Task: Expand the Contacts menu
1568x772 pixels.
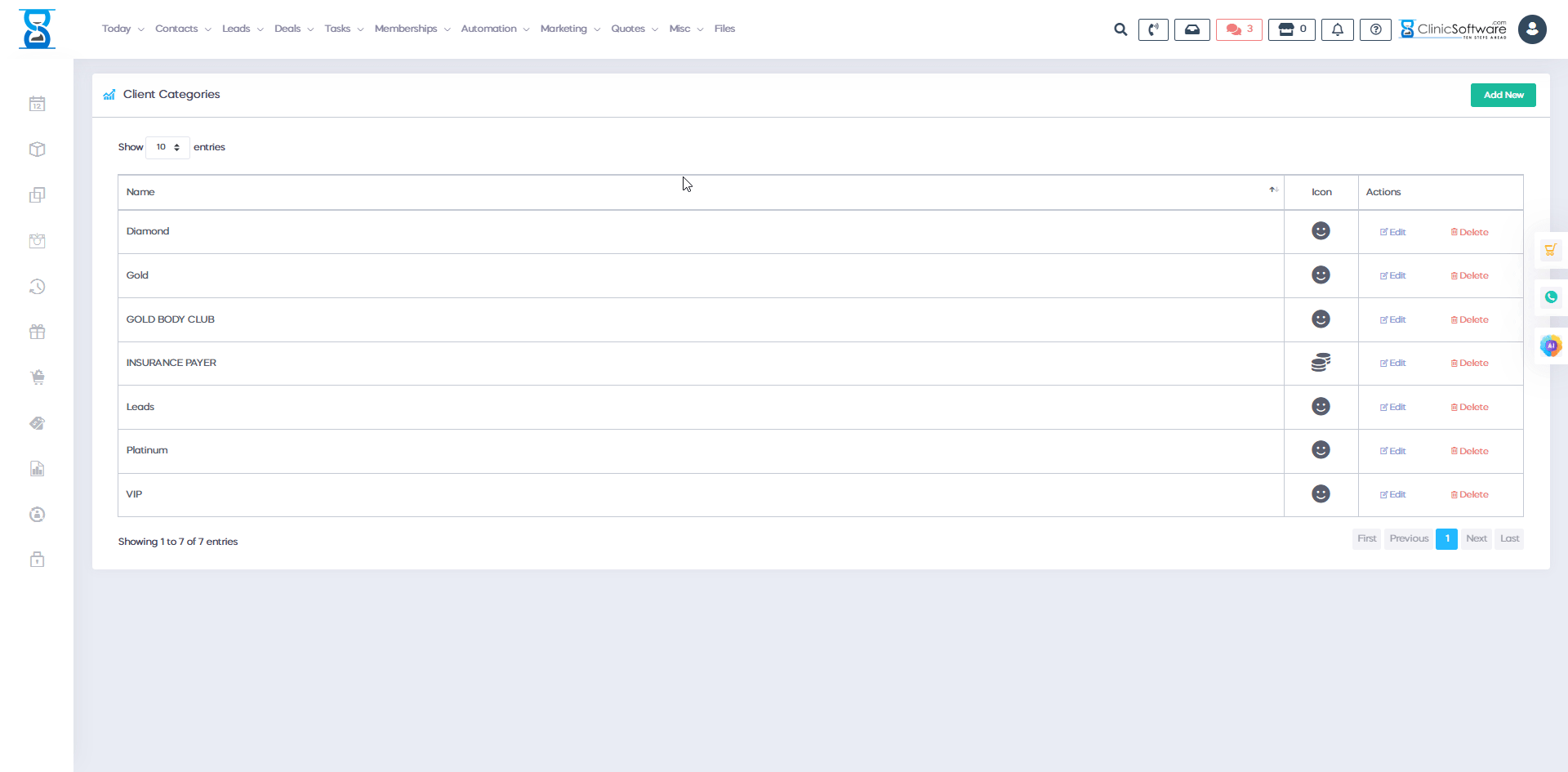Action: coord(177,29)
